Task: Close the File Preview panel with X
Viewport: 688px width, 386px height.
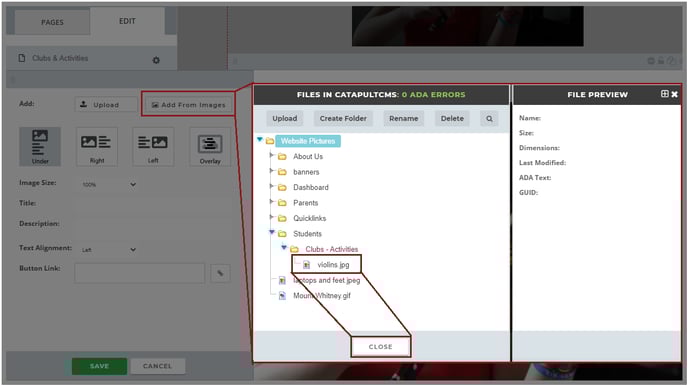Action: tap(675, 94)
